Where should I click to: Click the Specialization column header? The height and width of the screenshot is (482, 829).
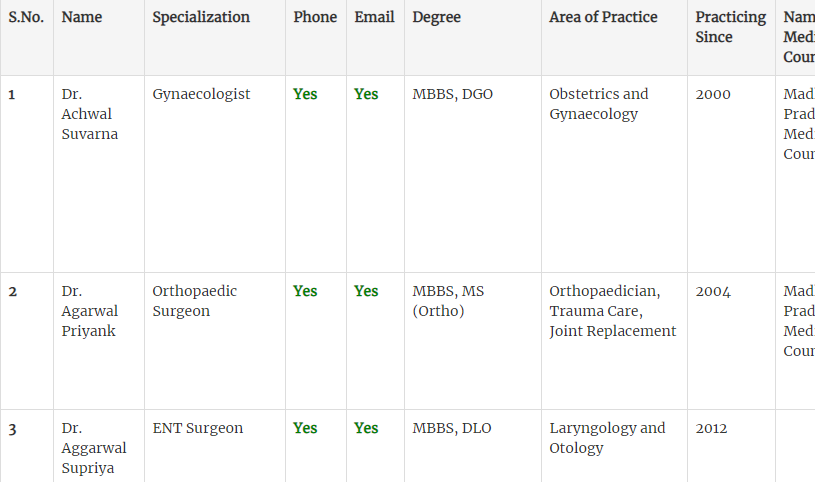201,17
